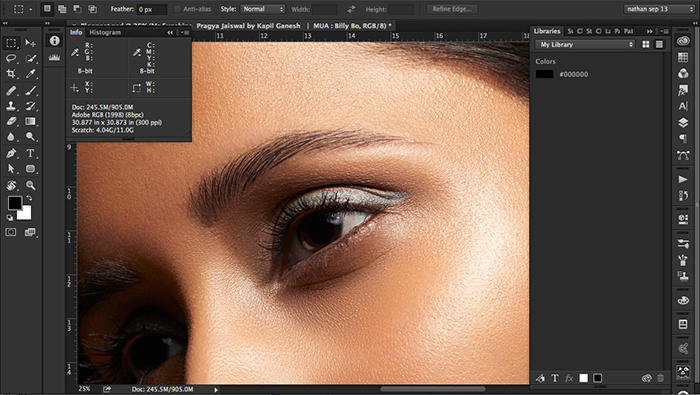Switch Libraries panel to grid view
The width and height of the screenshot is (700, 395).
coord(646,44)
